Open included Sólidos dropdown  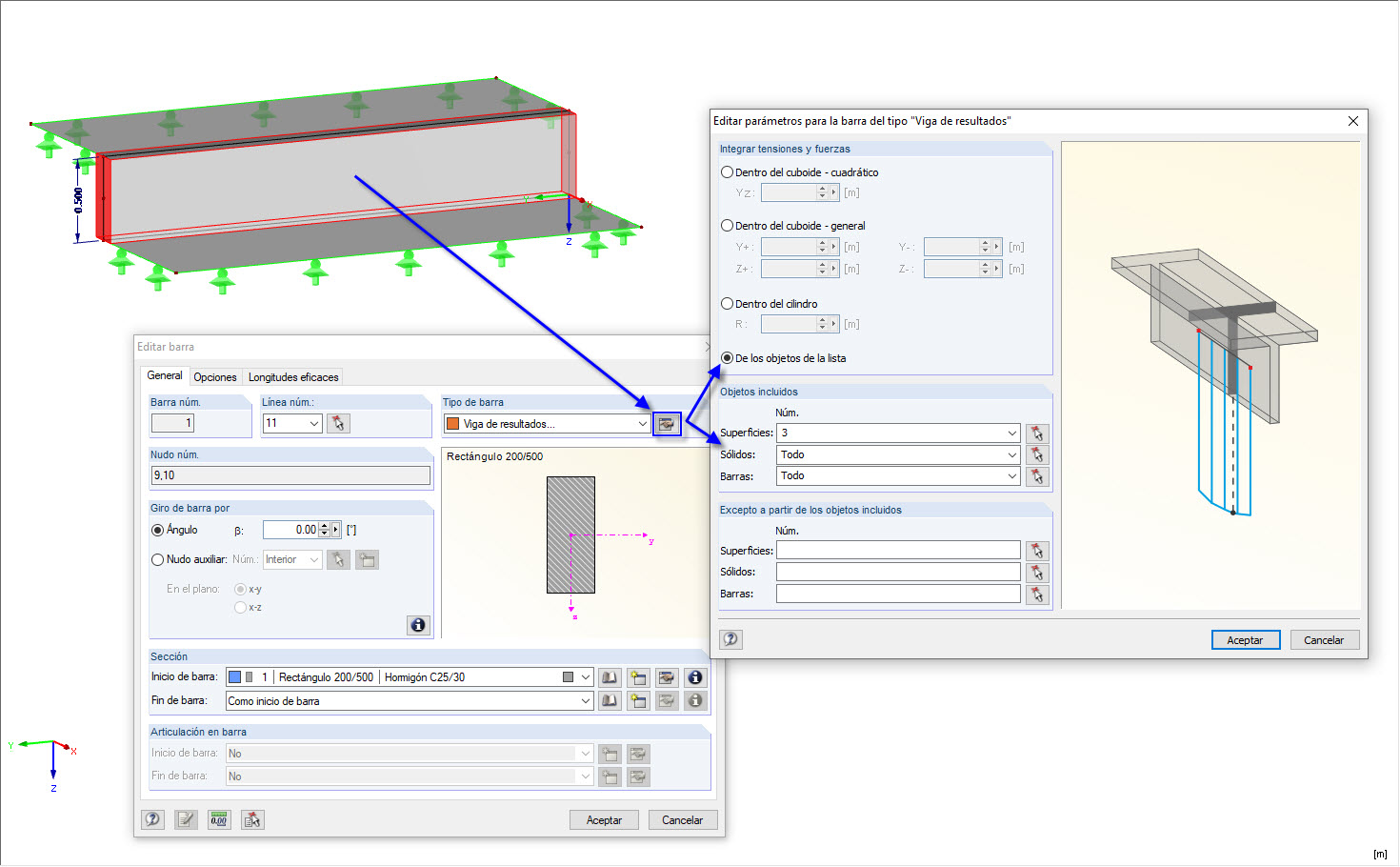click(1012, 455)
